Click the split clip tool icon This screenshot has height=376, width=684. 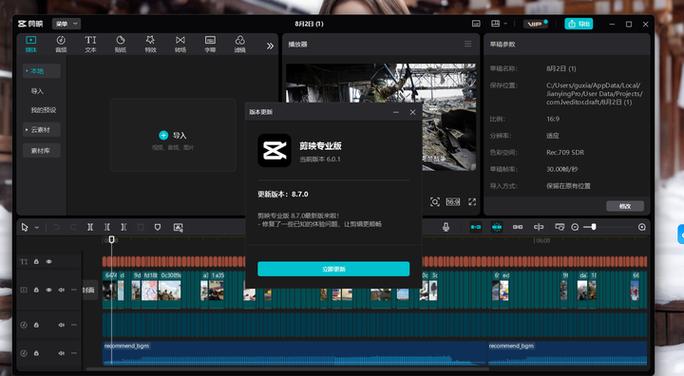pos(90,227)
